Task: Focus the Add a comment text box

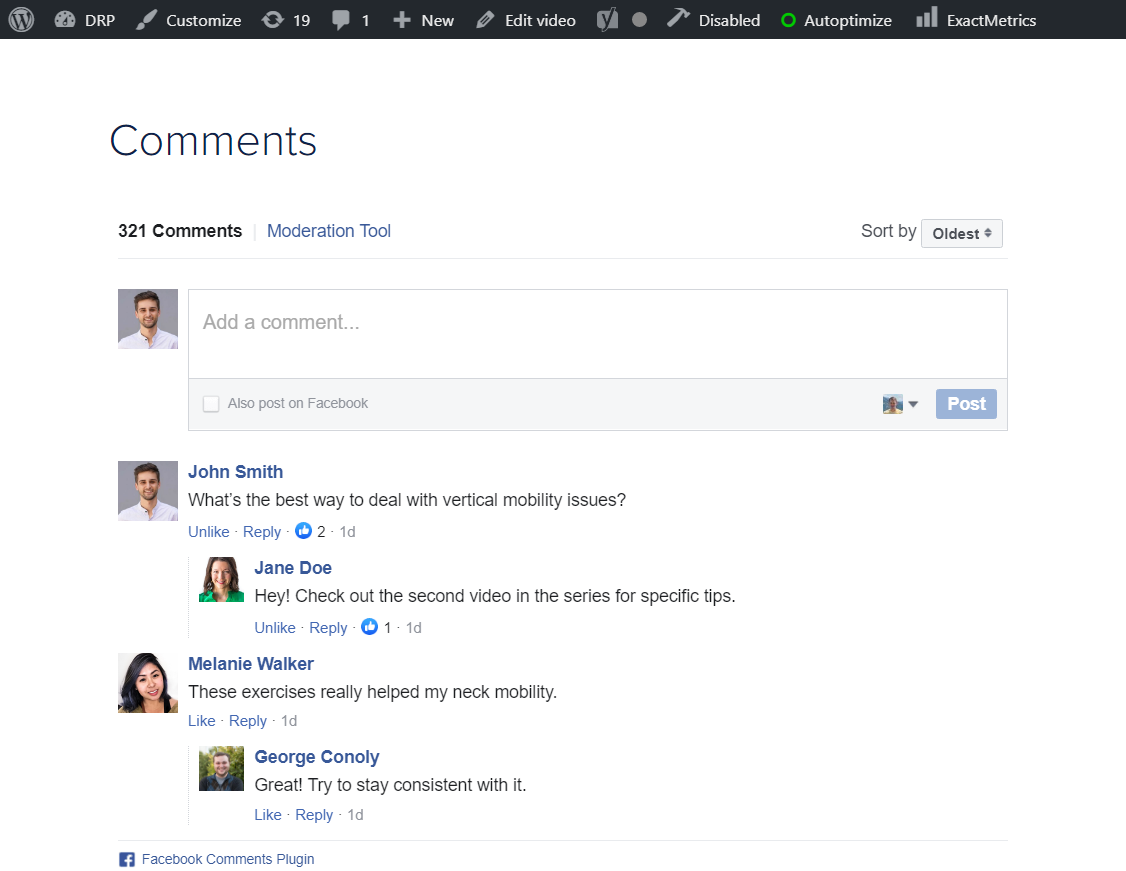Action: 597,334
